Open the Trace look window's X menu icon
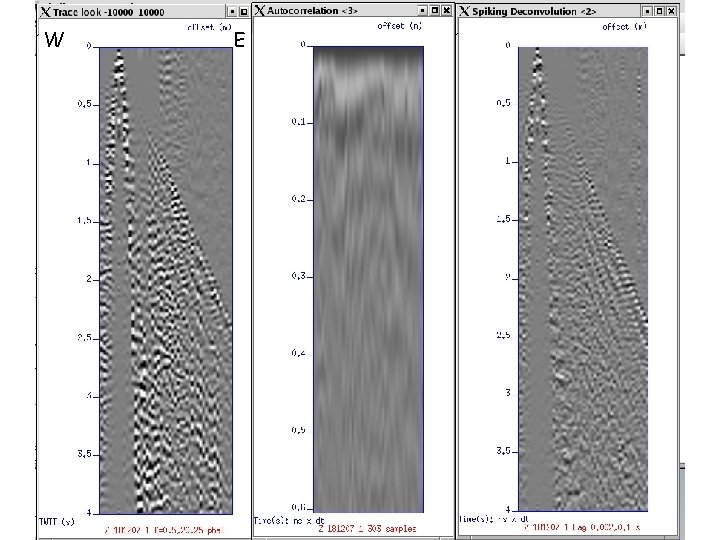 coord(45,12)
